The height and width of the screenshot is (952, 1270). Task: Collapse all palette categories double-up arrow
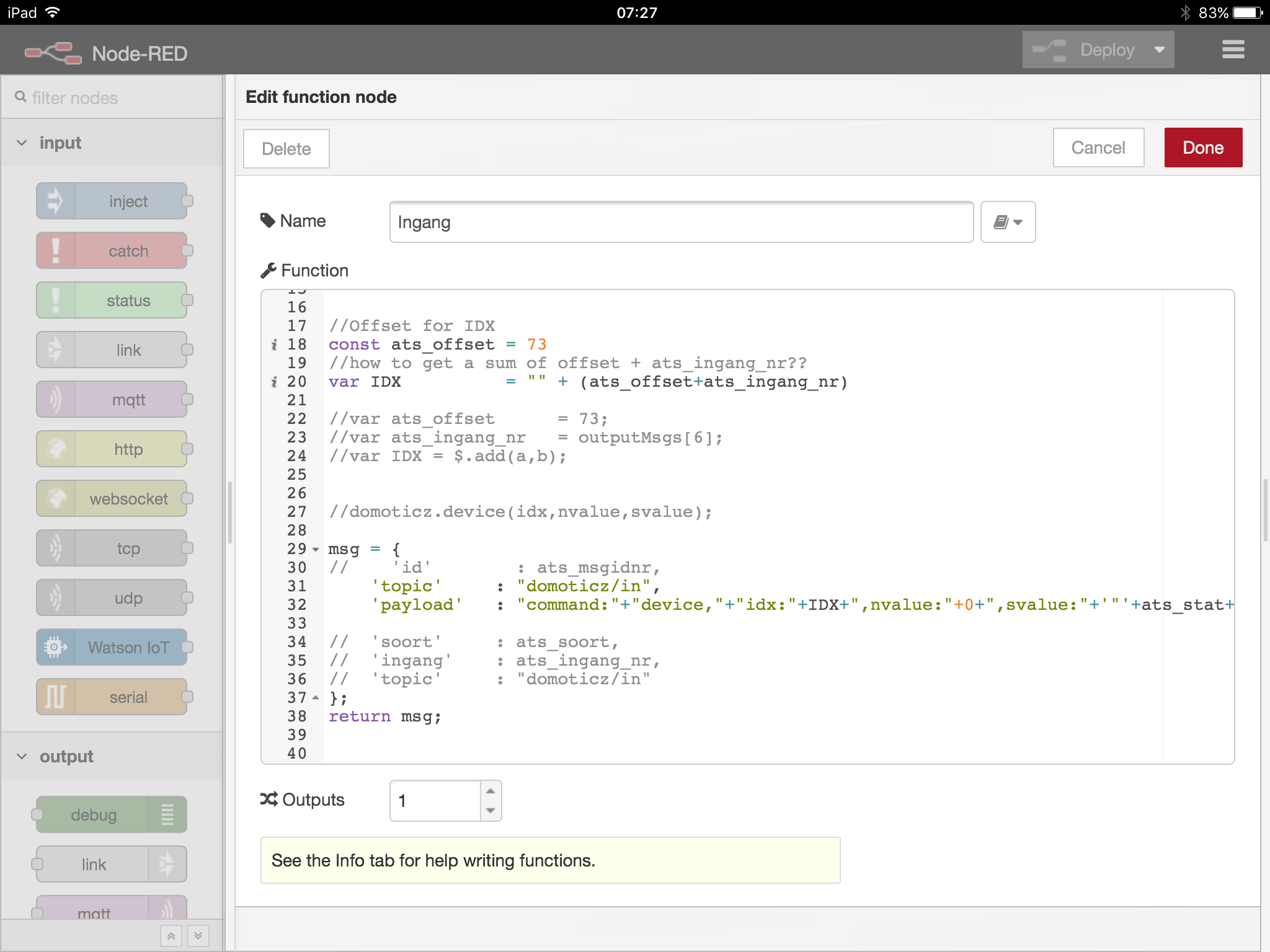tap(171, 936)
